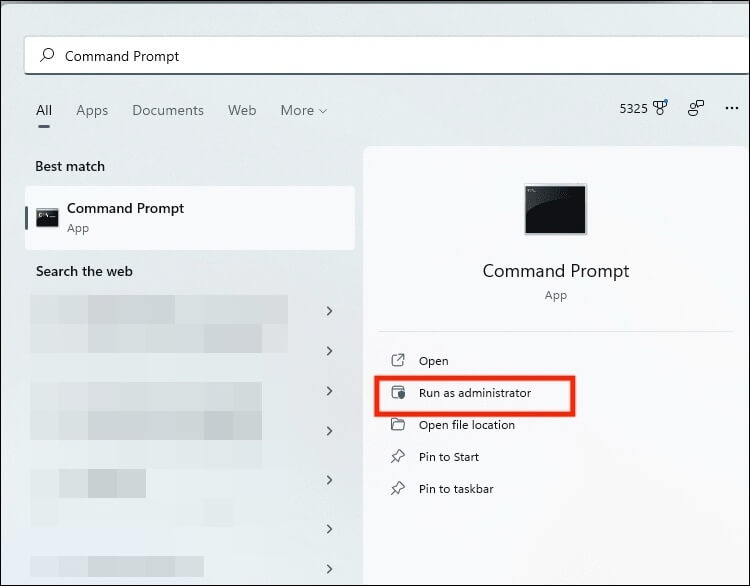This screenshot has height=586, width=750.
Task: Expand the first web result chevron
Action: click(x=329, y=311)
